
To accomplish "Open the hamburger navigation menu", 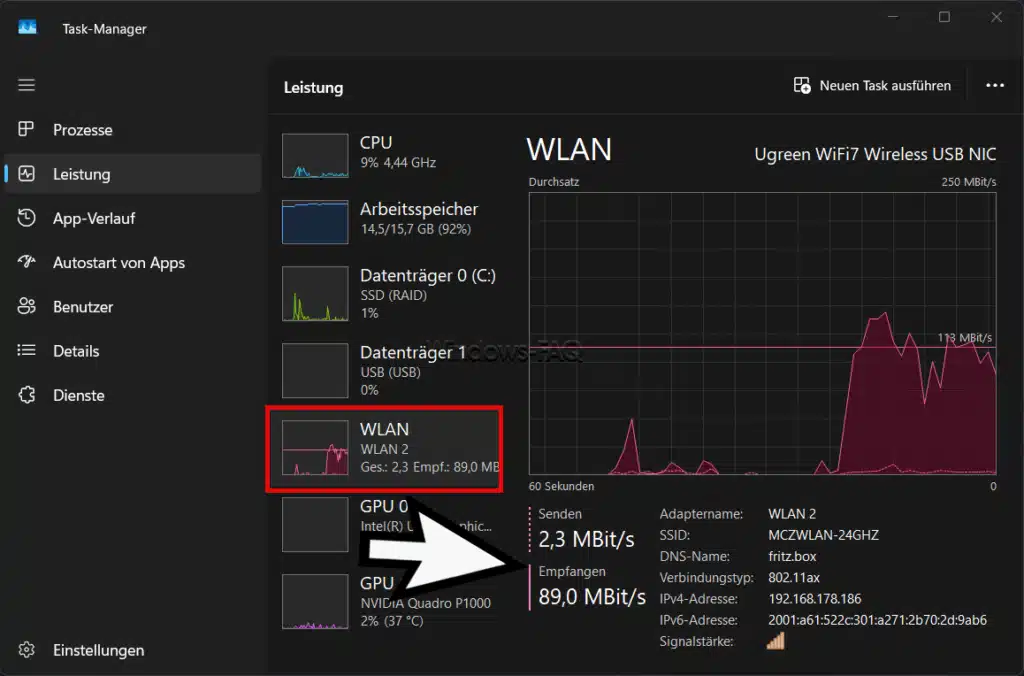I will [26, 85].
